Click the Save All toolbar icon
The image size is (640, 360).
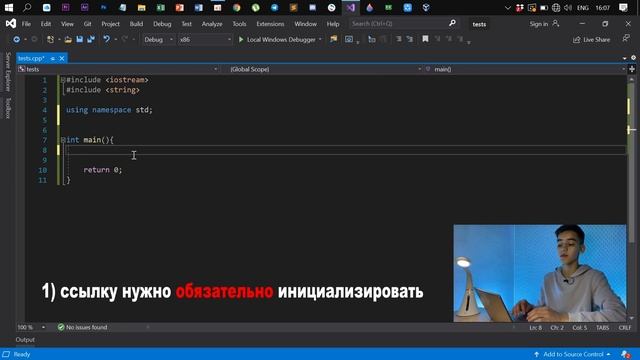91,40
